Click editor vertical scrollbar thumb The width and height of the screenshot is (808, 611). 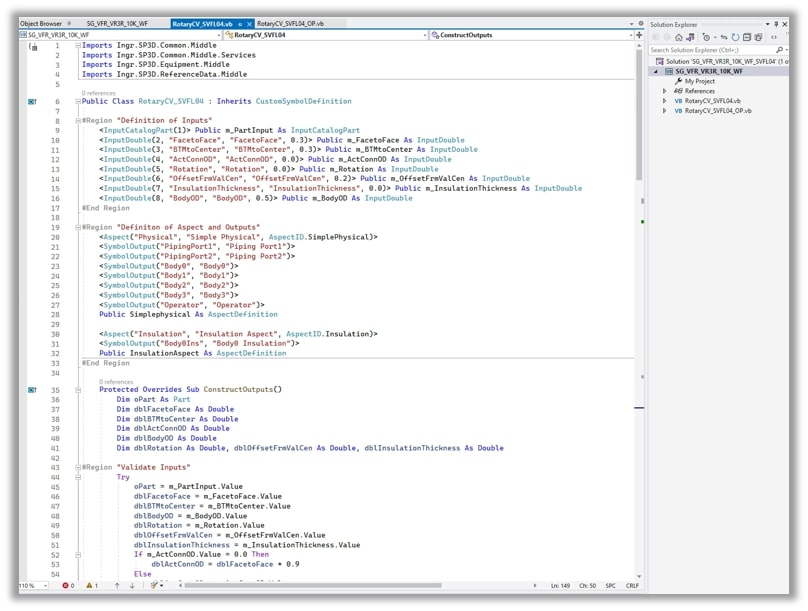click(639, 113)
